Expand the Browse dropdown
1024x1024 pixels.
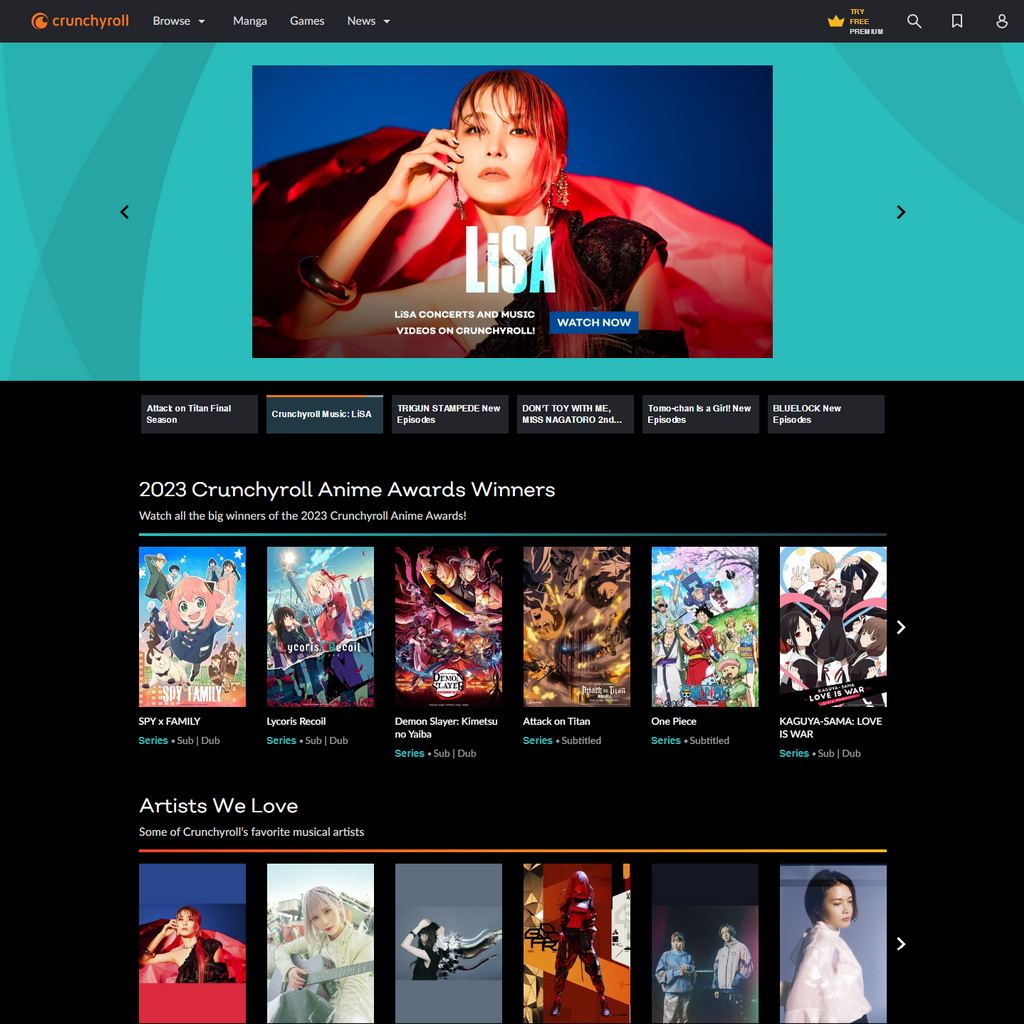point(179,21)
